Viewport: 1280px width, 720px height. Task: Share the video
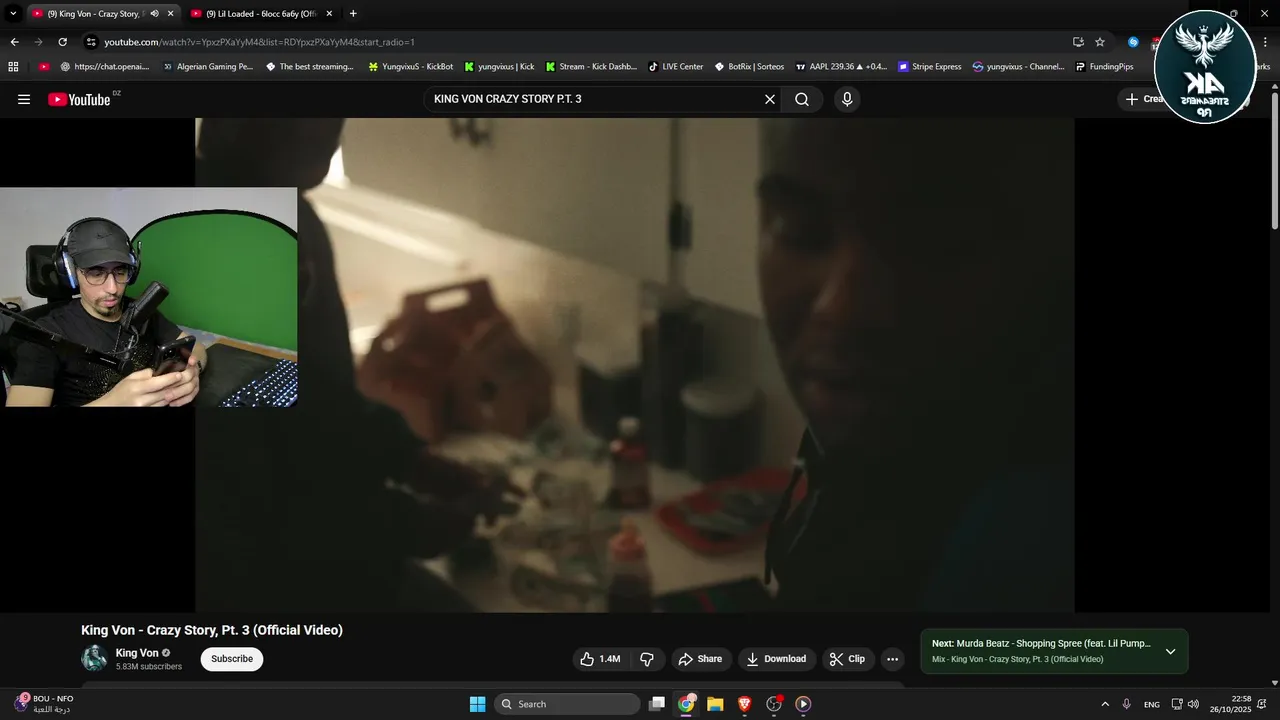pyautogui.click(x=700, y=659)
